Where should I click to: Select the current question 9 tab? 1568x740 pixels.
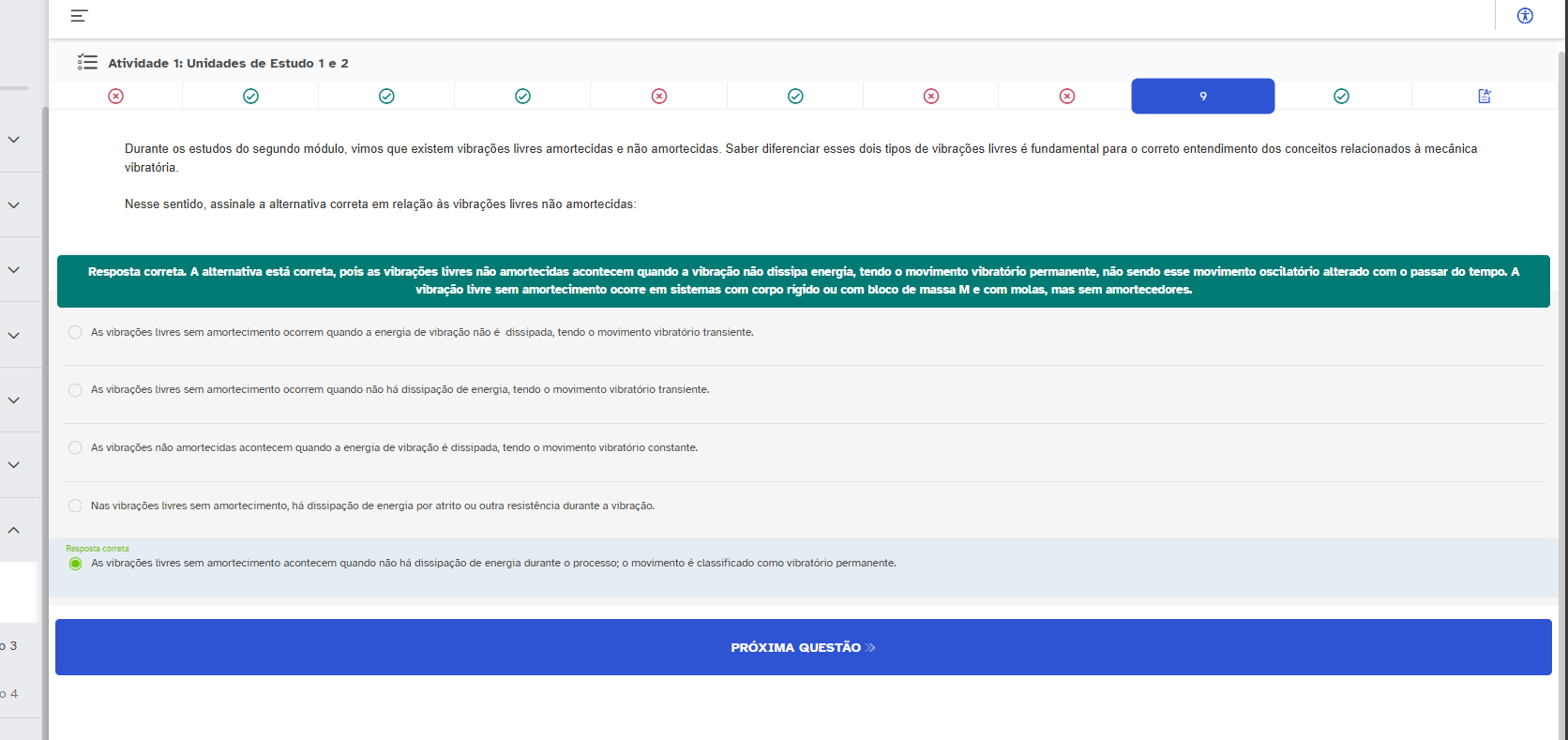(x=1202, y=97)
